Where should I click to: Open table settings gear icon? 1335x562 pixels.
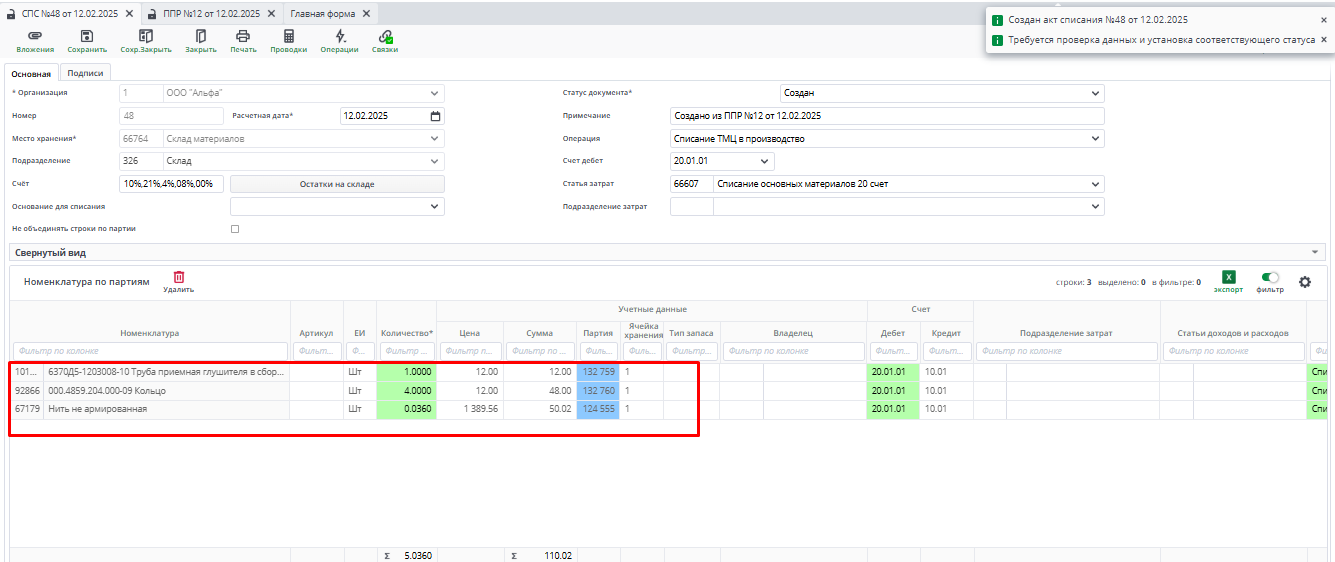click(x=1305, y=282)
